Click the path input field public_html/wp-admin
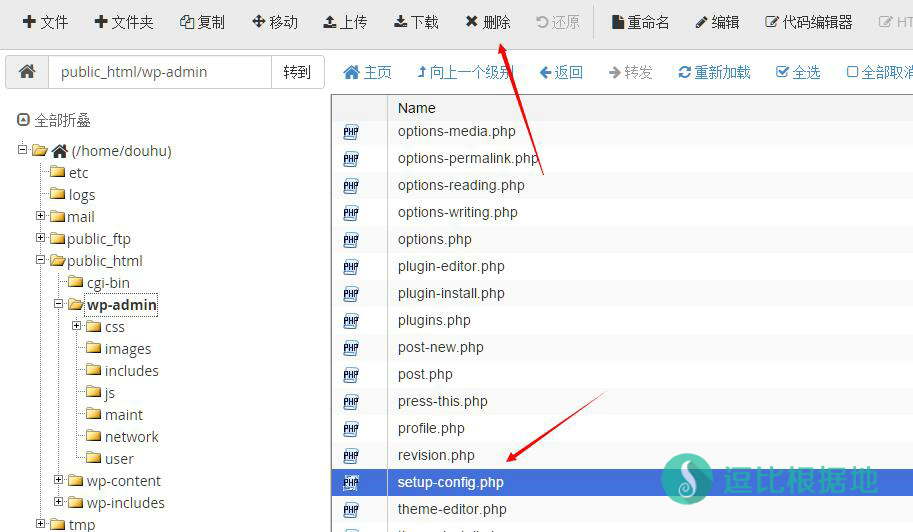Image resolution: width=913 pixels, height=532 pixels. click(x=160, y=72)
